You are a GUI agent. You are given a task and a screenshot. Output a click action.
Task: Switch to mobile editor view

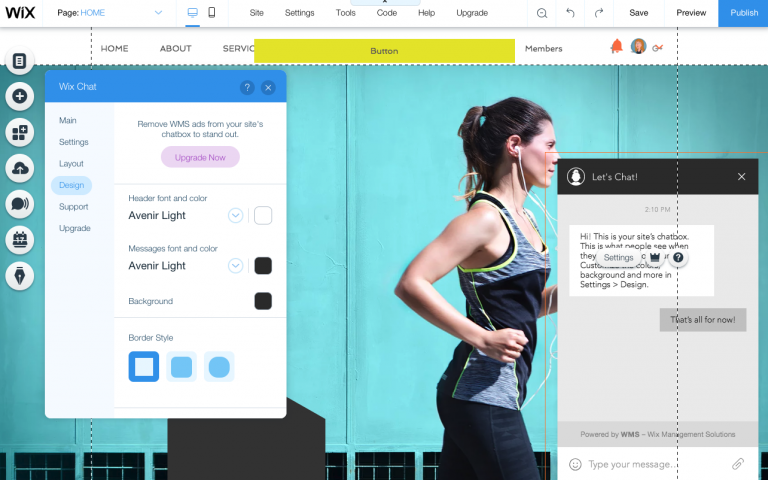point(212,13)
